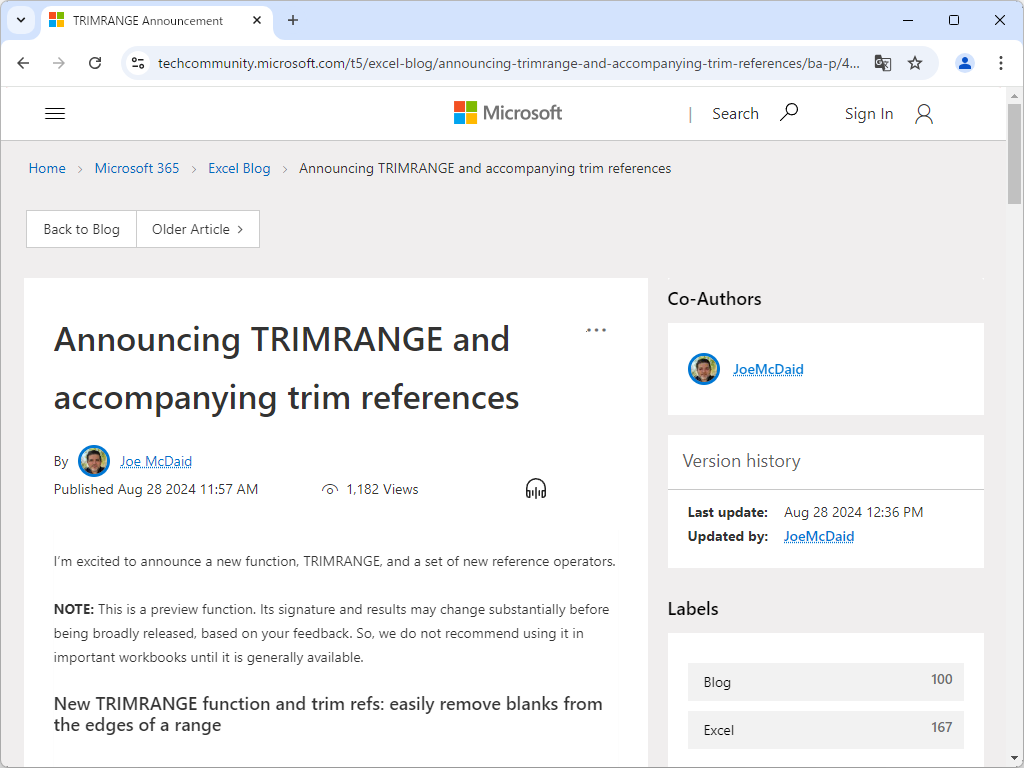Close the TRIMRANGE Announcement tab
The image size is (1024, 768).
pyautogui.click(x=257, y=20)
